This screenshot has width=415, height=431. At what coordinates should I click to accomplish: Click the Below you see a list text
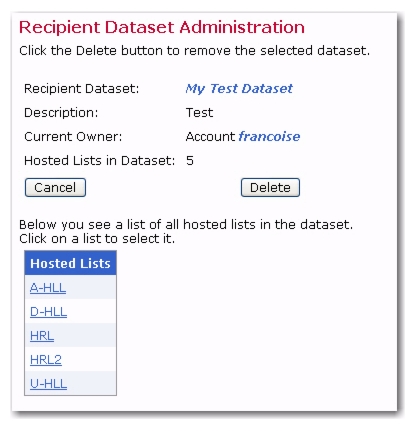pos(186,224)
